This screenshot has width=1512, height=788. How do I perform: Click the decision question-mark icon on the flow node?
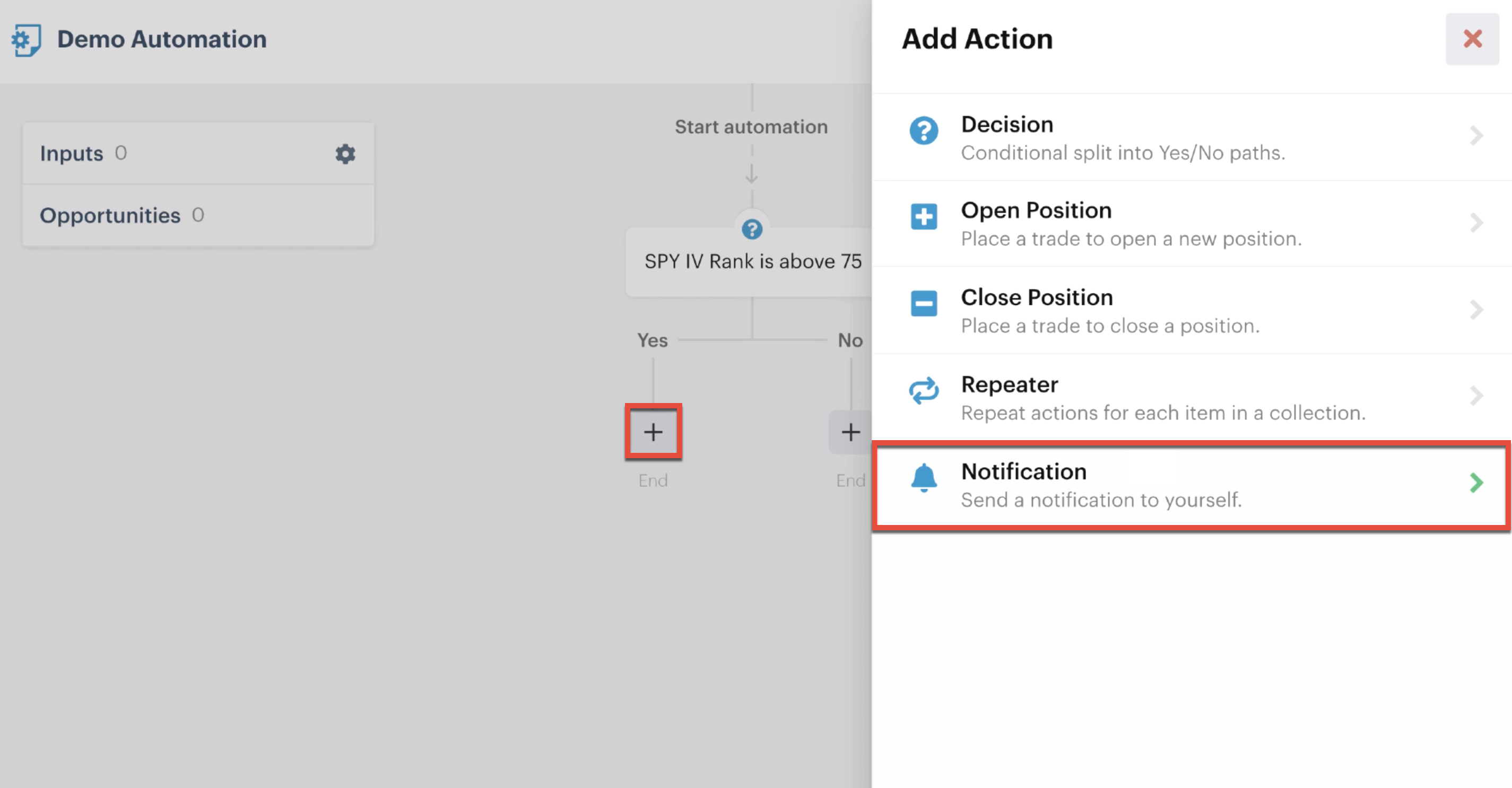tap(752, 230)
